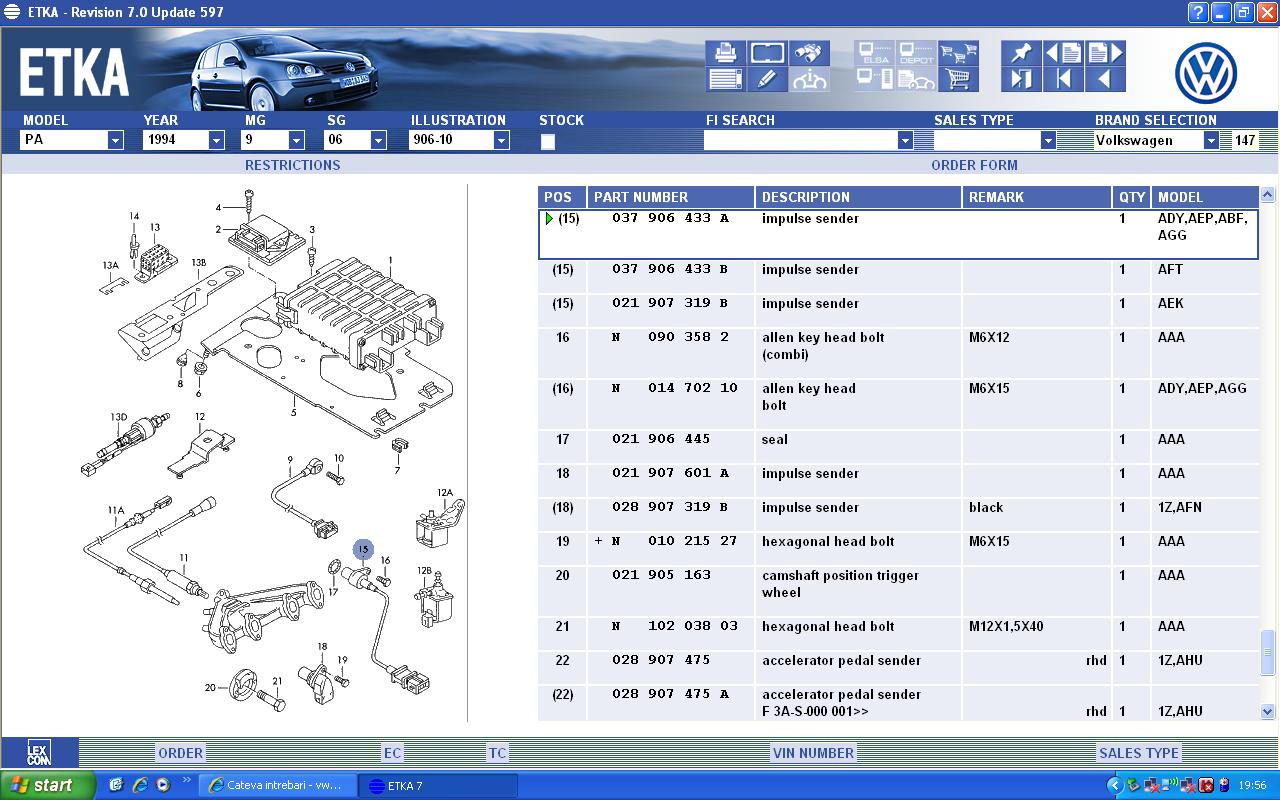The height and width of the screenshot is (800, 1280).
Task: Click the parts list scroll-down arrow
Action: [x=1268, y=711]
